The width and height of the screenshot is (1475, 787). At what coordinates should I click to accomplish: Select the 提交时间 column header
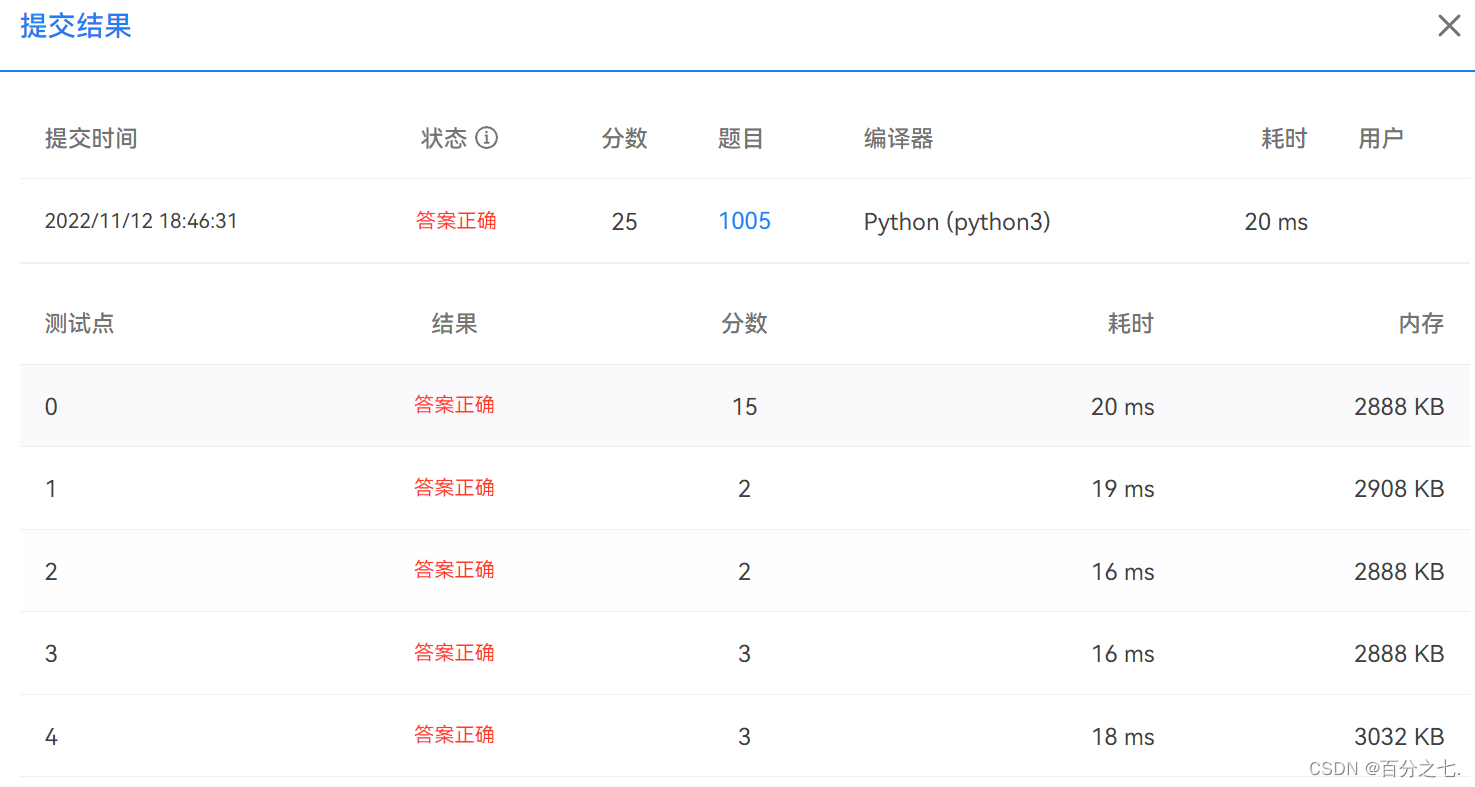[x=91, y=139]
